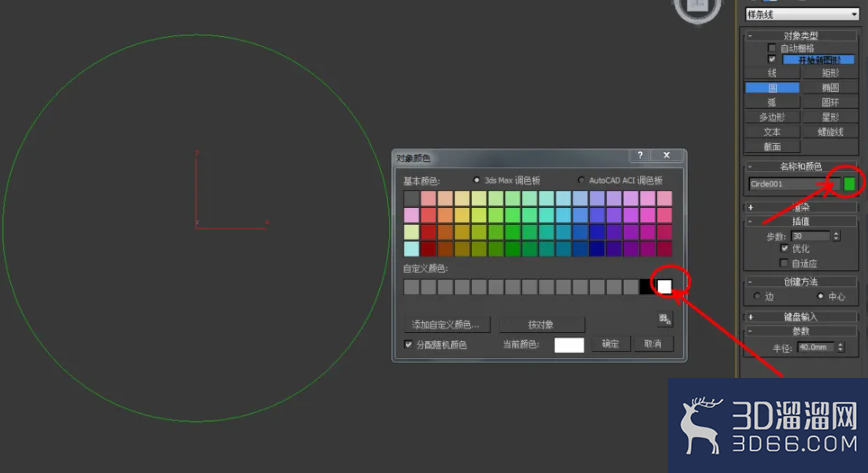Click the 添加自定义颜色... button

pos(447,325)
